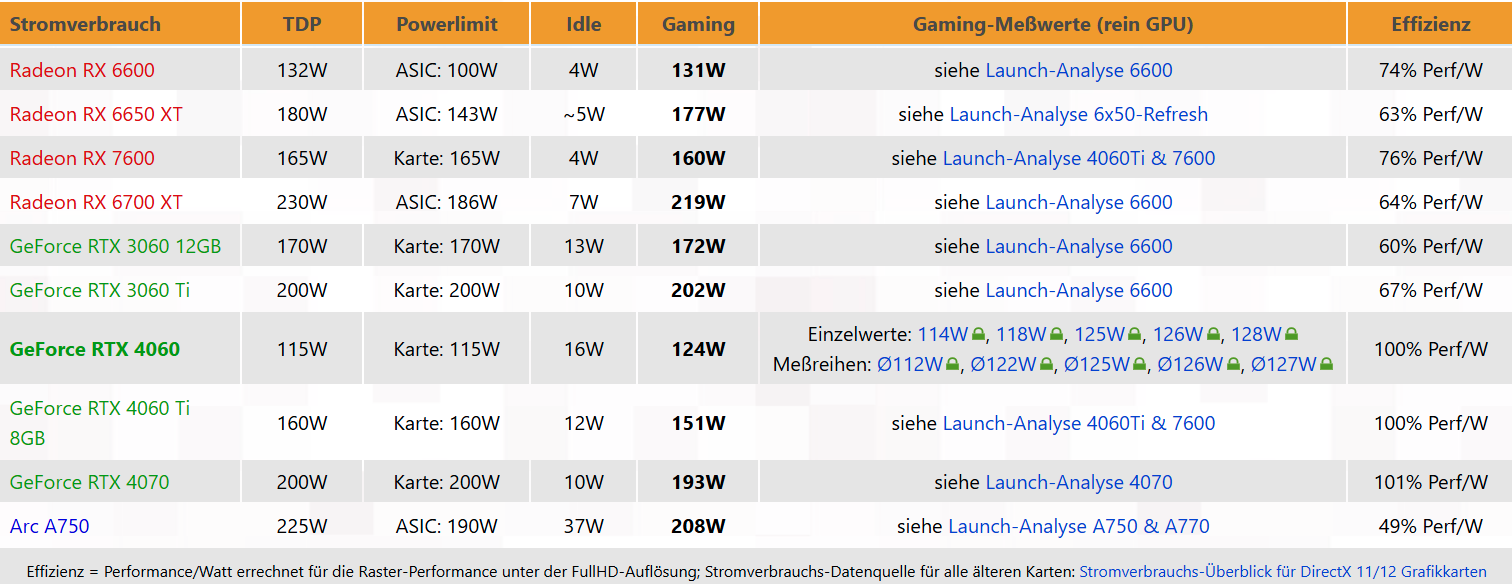Click the lock icon after 118W
This screenshot has height=584, width=1512.
1057,334
